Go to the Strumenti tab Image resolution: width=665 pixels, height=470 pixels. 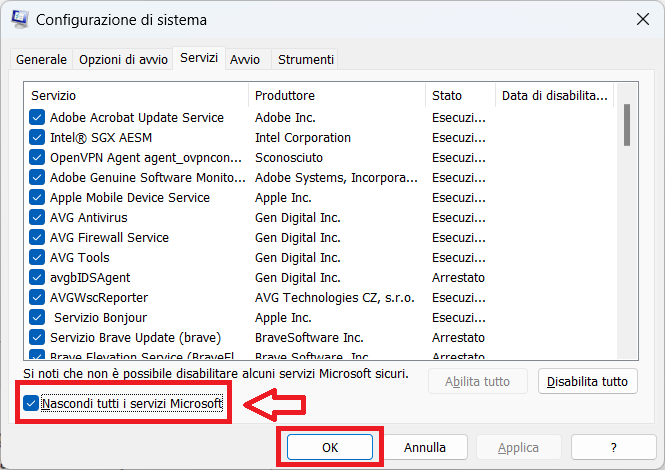[305, 60]
